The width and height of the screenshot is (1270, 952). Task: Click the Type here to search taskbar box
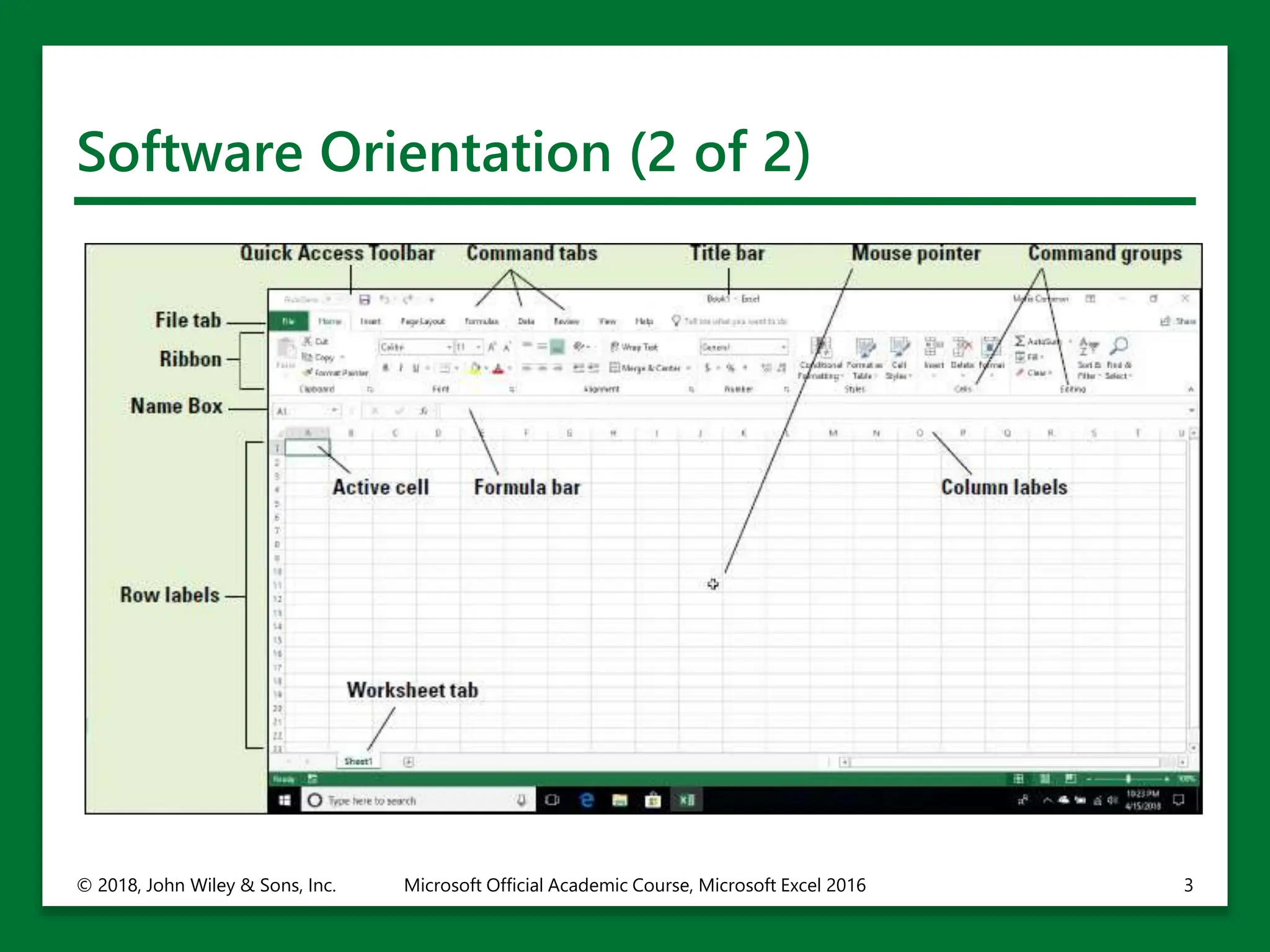point(417,800)
